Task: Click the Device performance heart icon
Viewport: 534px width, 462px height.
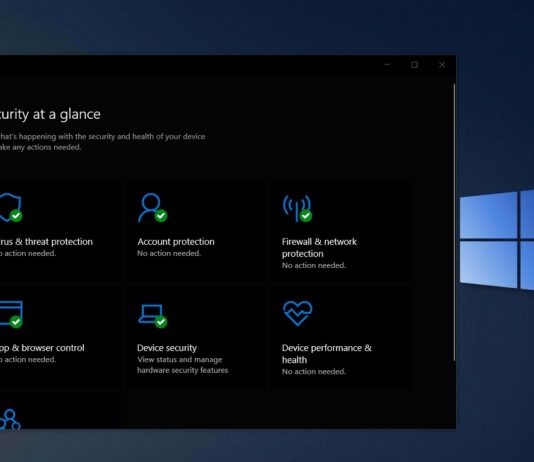Action: (x=297, y=313)
